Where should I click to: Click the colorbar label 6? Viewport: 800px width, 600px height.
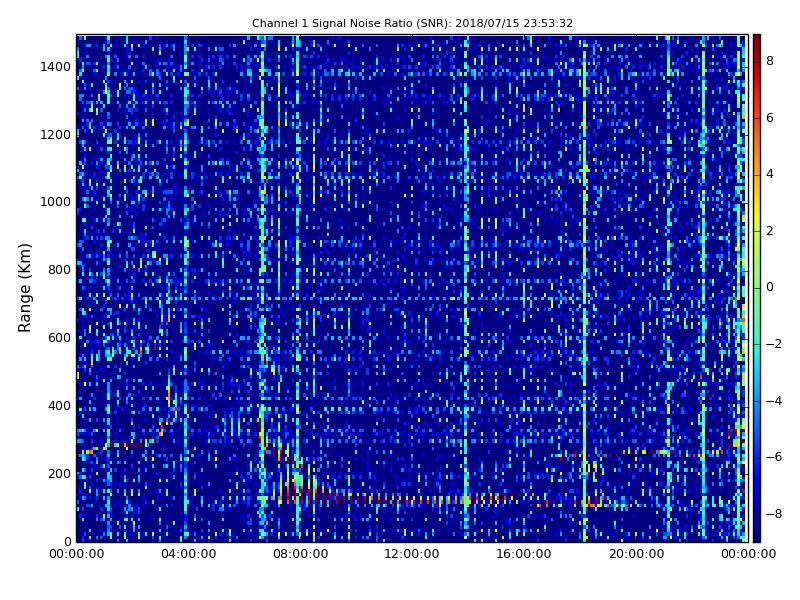coord(770,118)
